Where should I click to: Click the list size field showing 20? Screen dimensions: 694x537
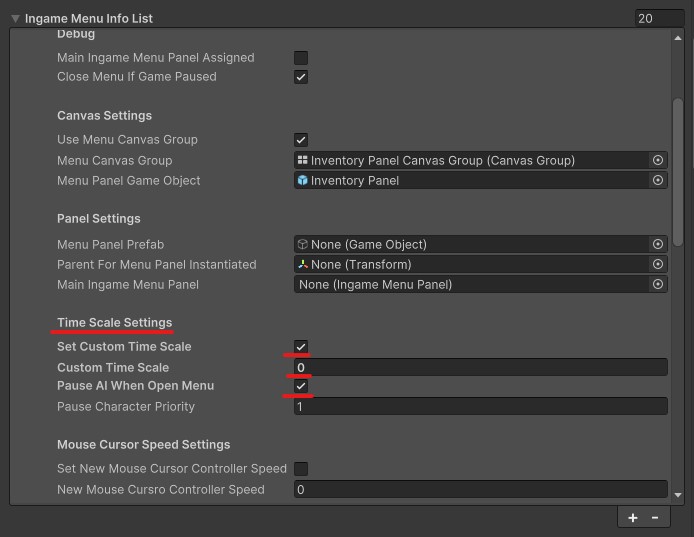point(659,18)
